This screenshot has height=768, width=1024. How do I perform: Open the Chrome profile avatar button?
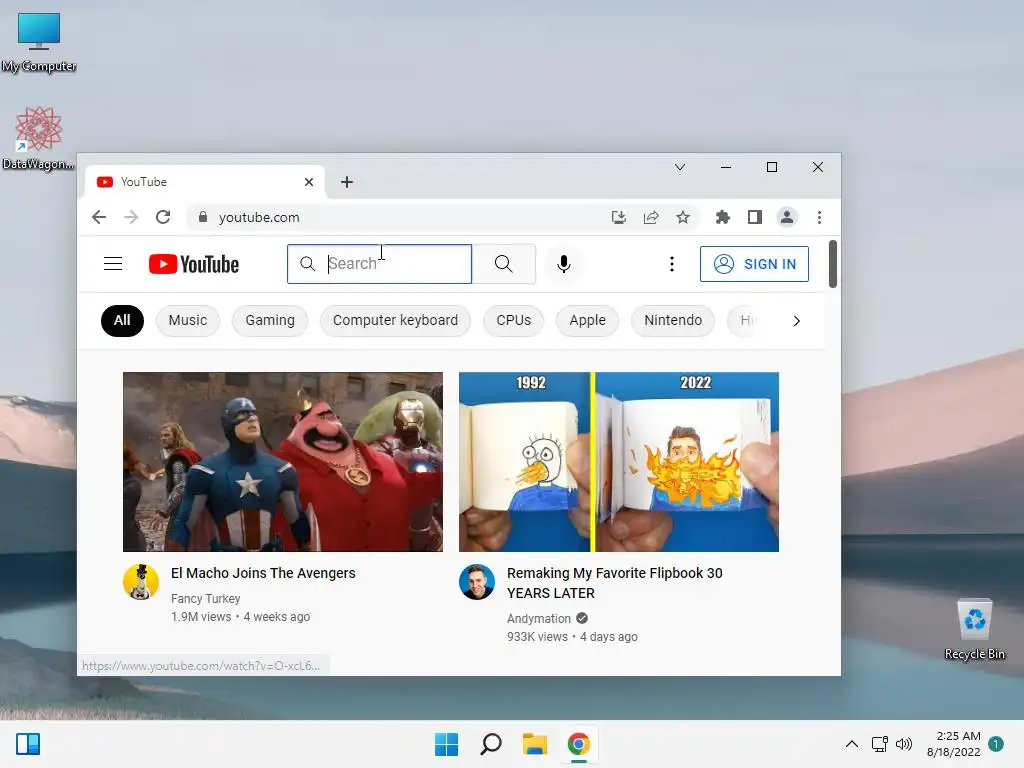787,217
